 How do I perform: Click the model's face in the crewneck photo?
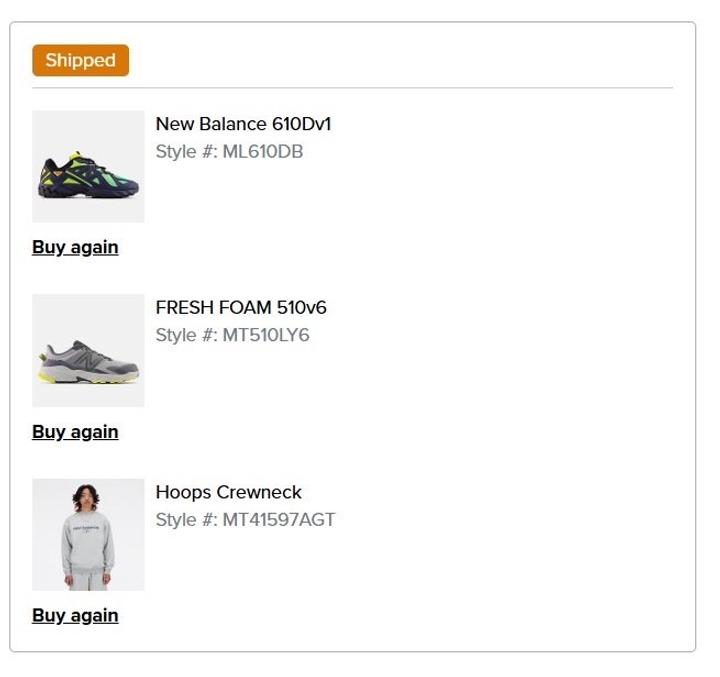tap(87, 497)
